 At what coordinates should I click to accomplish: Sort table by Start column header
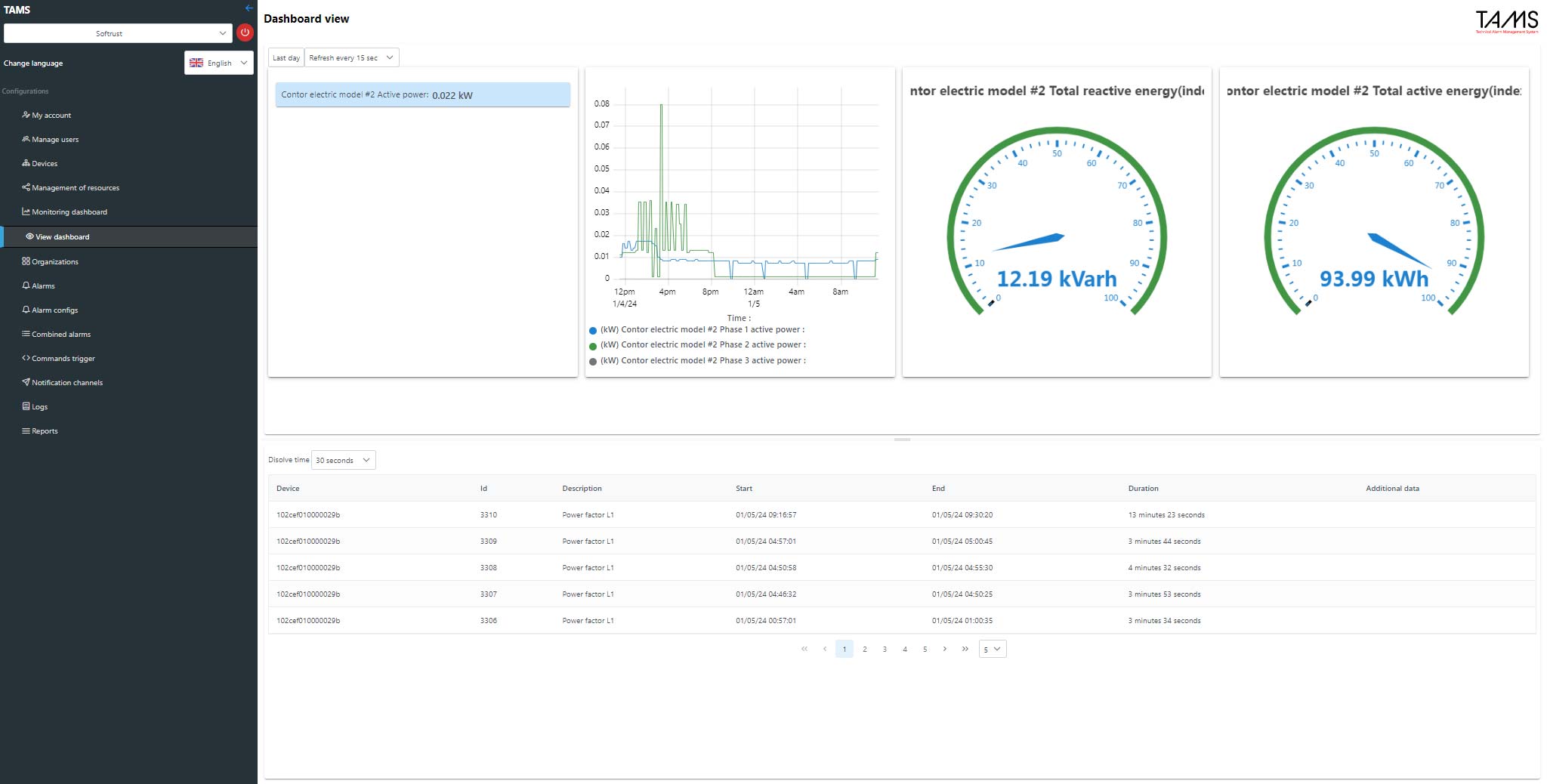point(744,489)
